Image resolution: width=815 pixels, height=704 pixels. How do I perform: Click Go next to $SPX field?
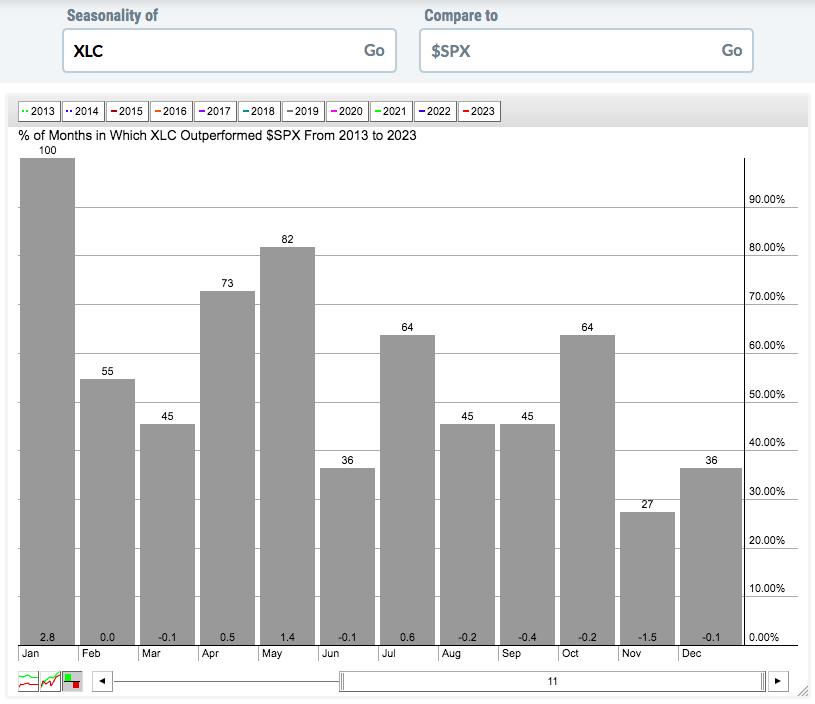731,50
